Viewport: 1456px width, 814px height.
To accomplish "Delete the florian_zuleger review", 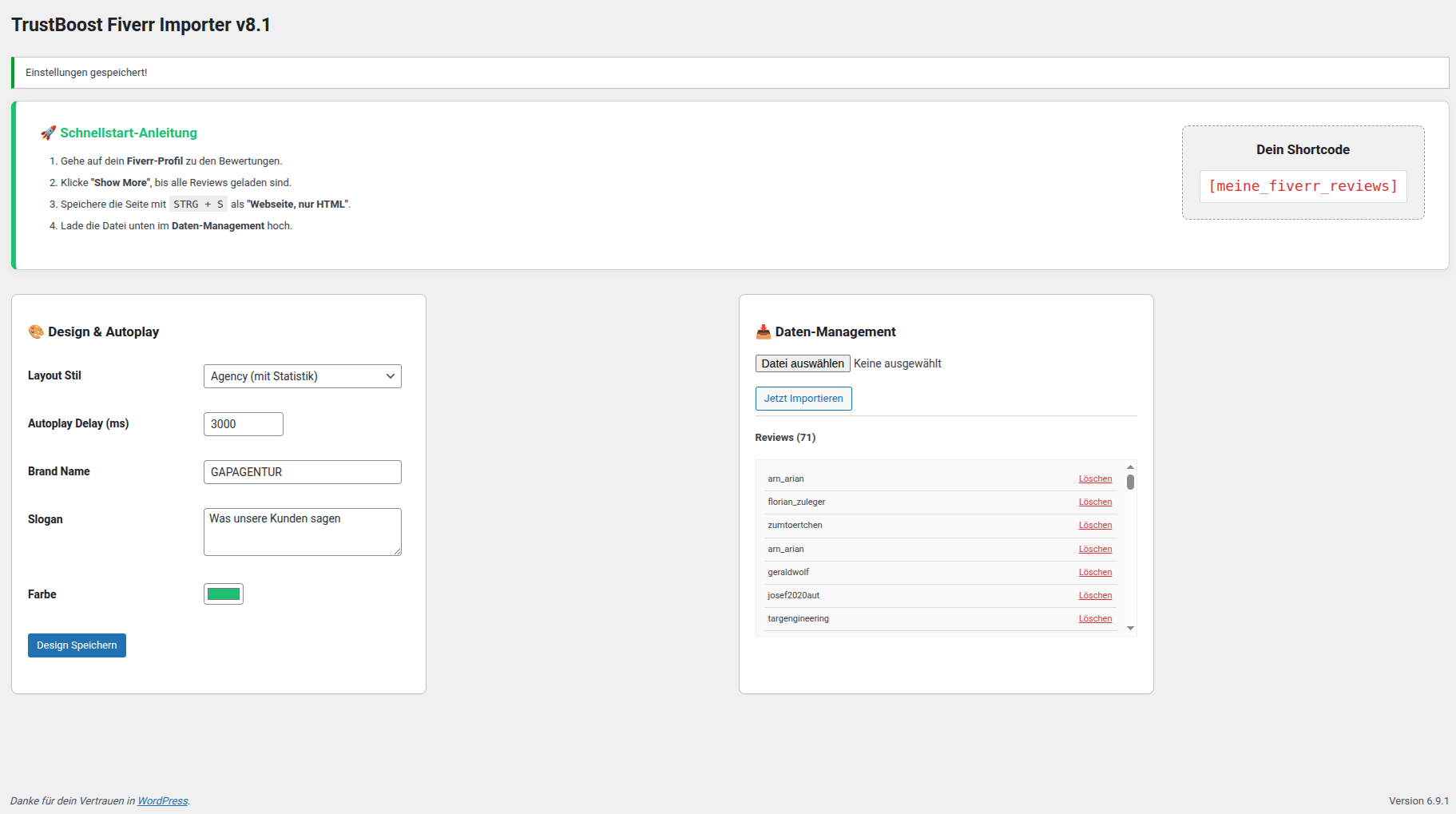I will pos(1095,502).
